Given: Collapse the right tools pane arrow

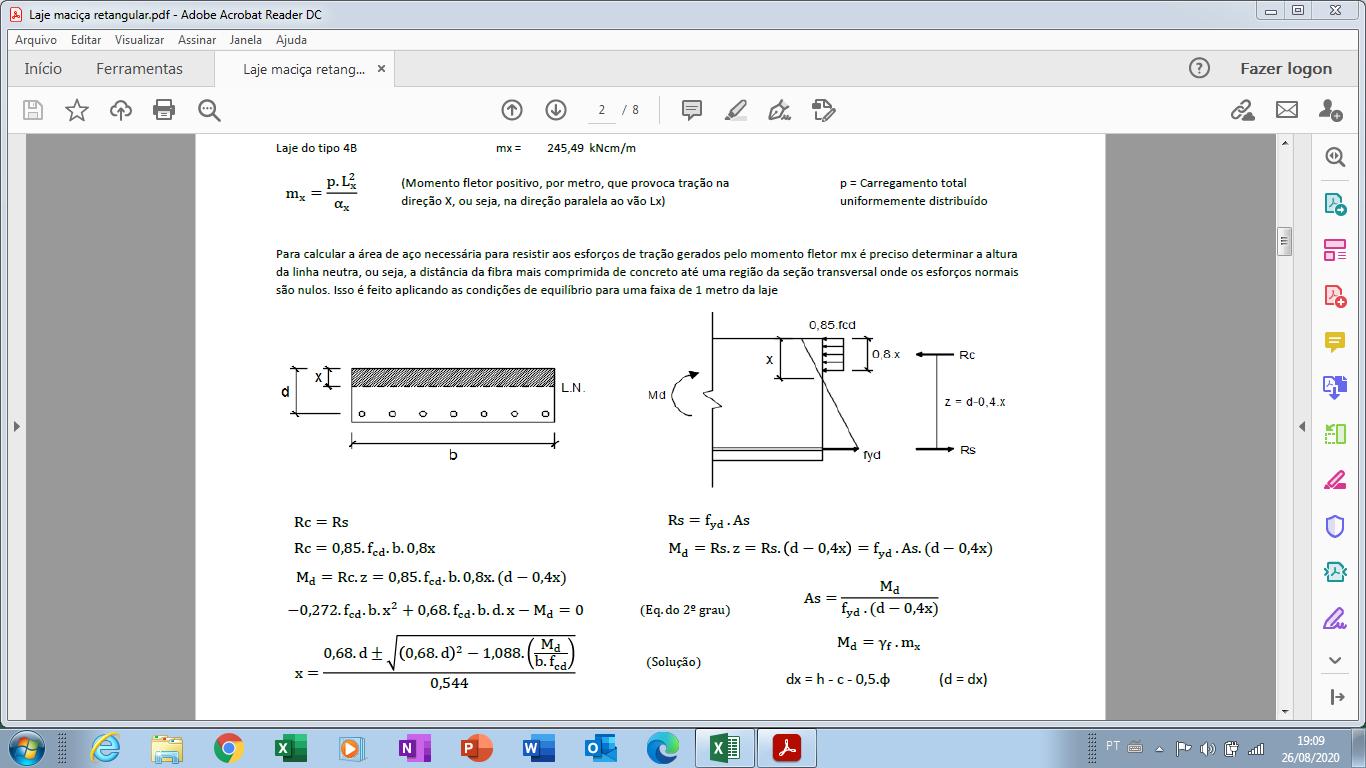Looking at the screenshot, I should [x=1302, y=426].
